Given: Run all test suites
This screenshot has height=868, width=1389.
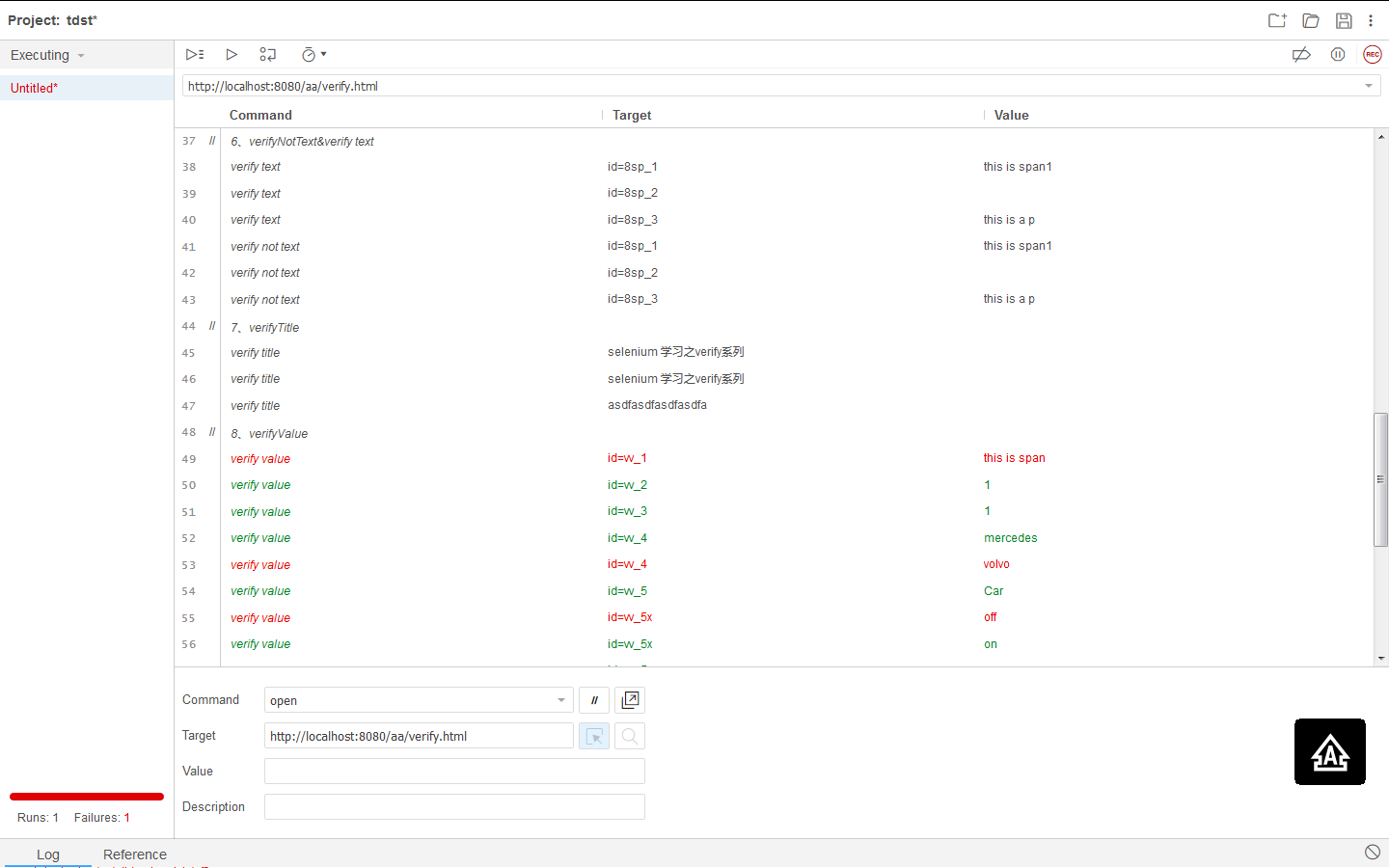Looking at the screenshot, I should click(195, 54).
